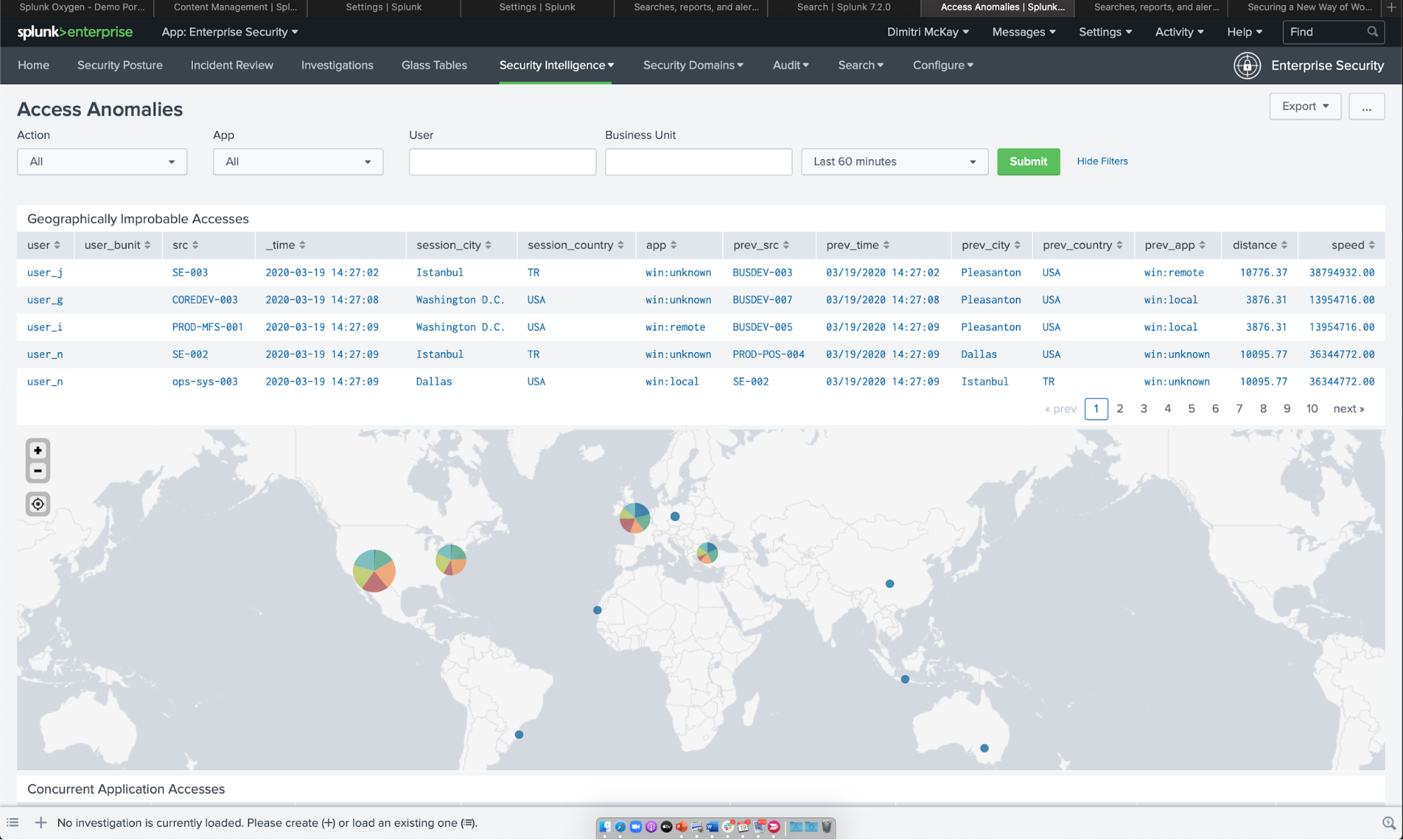1403x840 pixels.
Task: Sort table by prev_src column
Action: (x=761, y=245)
